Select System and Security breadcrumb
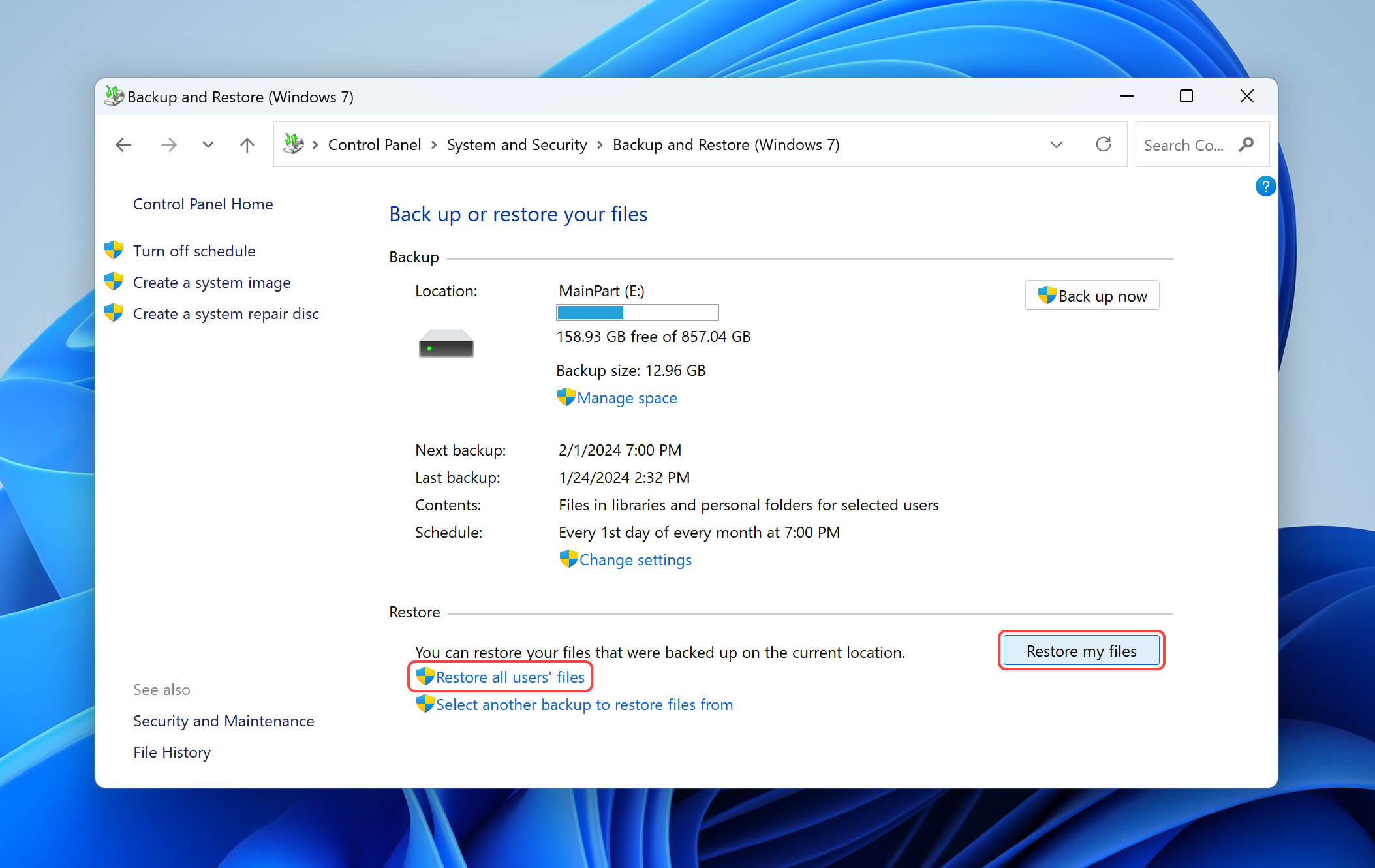The width and height of the screenshot is (1375, 868). pyautogui.click(x=517, y=145)
